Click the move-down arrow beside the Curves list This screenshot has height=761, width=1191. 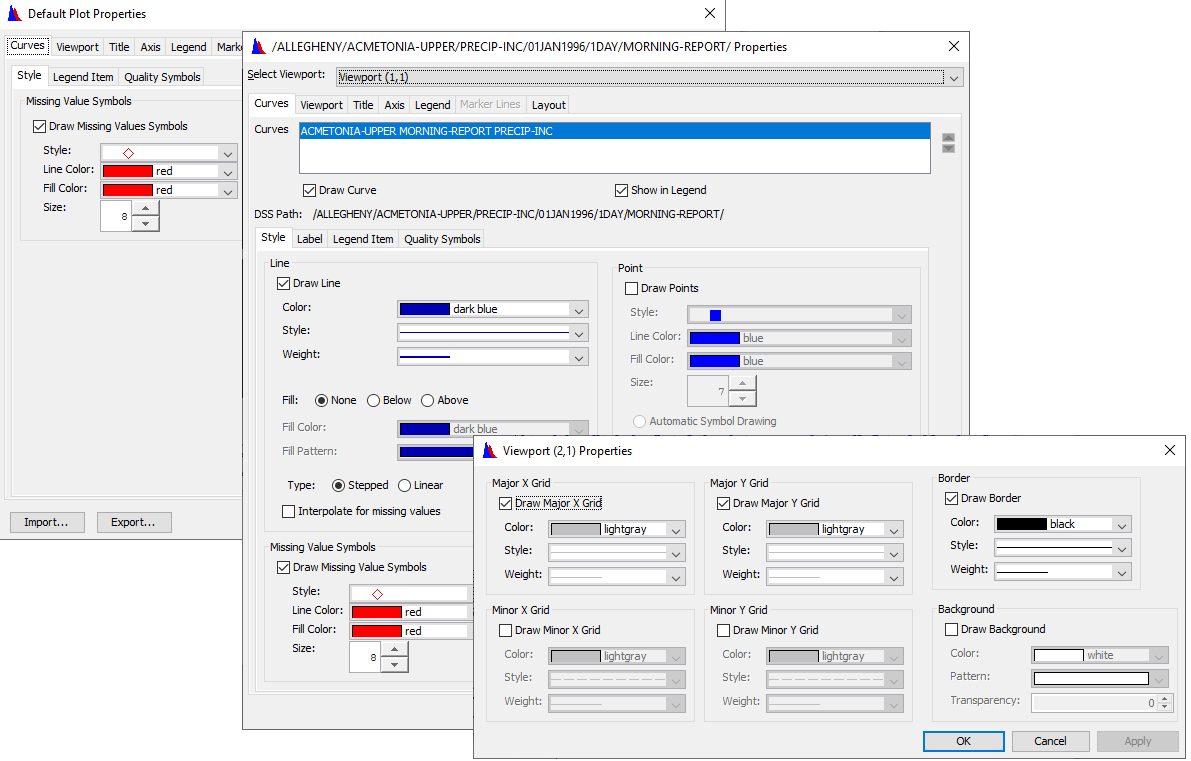(948, 149)
